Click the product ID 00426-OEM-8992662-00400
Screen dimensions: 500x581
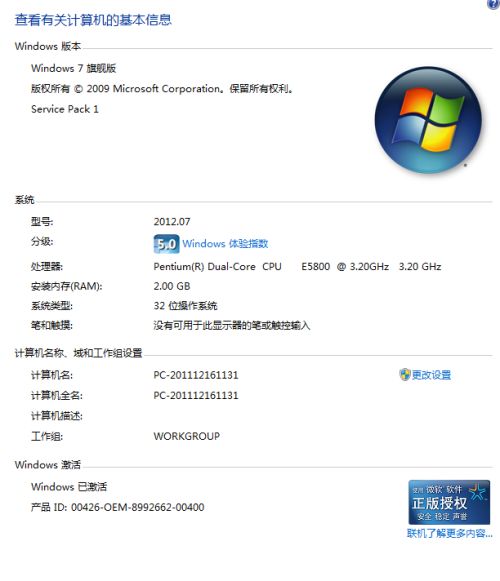pos(138,507)
